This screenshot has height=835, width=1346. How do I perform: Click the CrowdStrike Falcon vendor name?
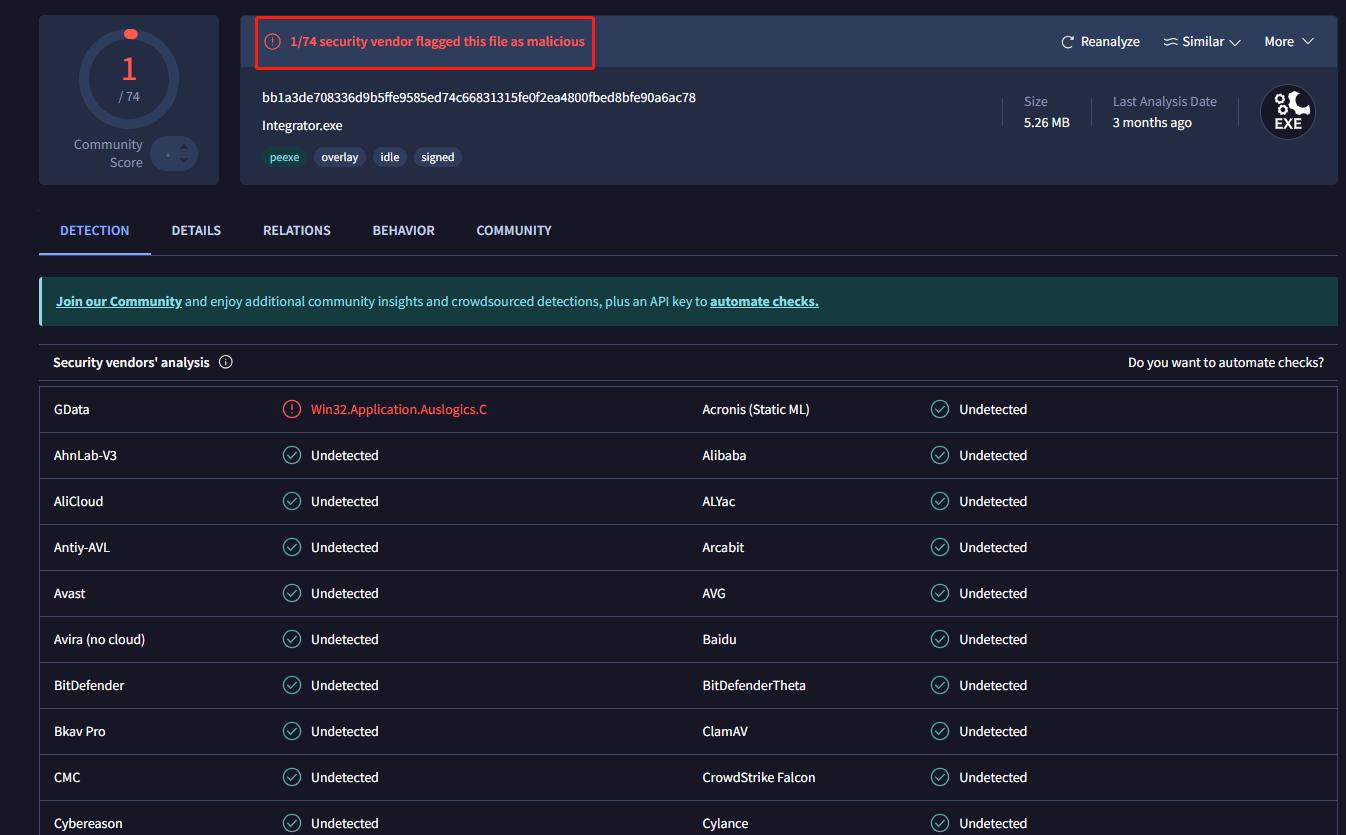[x=759, y=777]
